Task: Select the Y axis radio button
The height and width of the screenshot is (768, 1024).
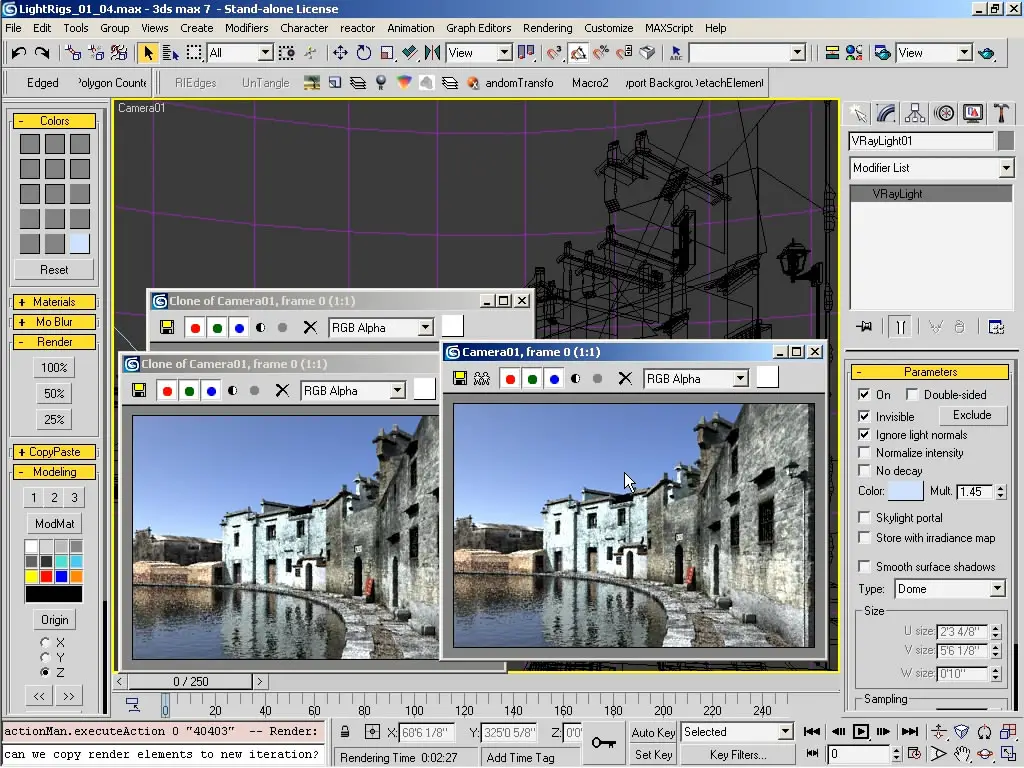Action: pyautogui.click(x=45, y=657)
